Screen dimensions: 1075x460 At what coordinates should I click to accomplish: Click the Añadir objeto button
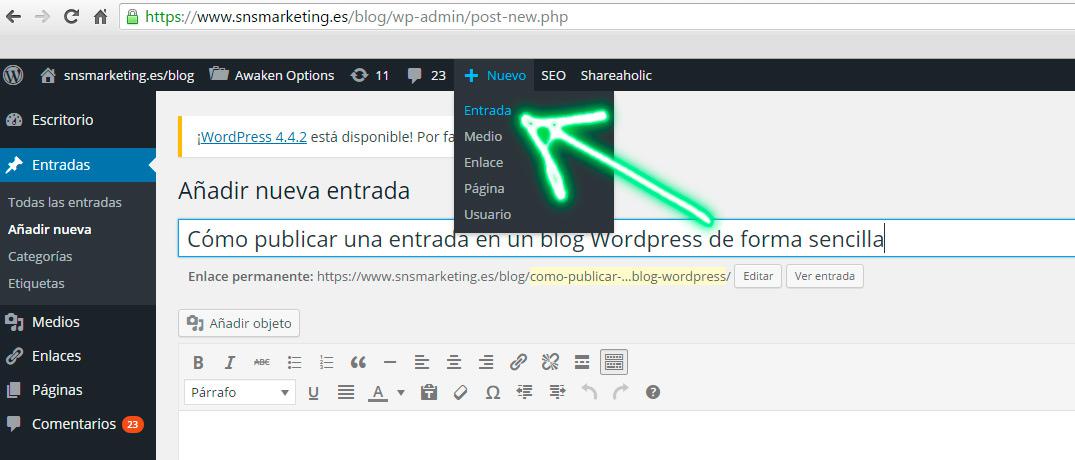click(239, 323)
